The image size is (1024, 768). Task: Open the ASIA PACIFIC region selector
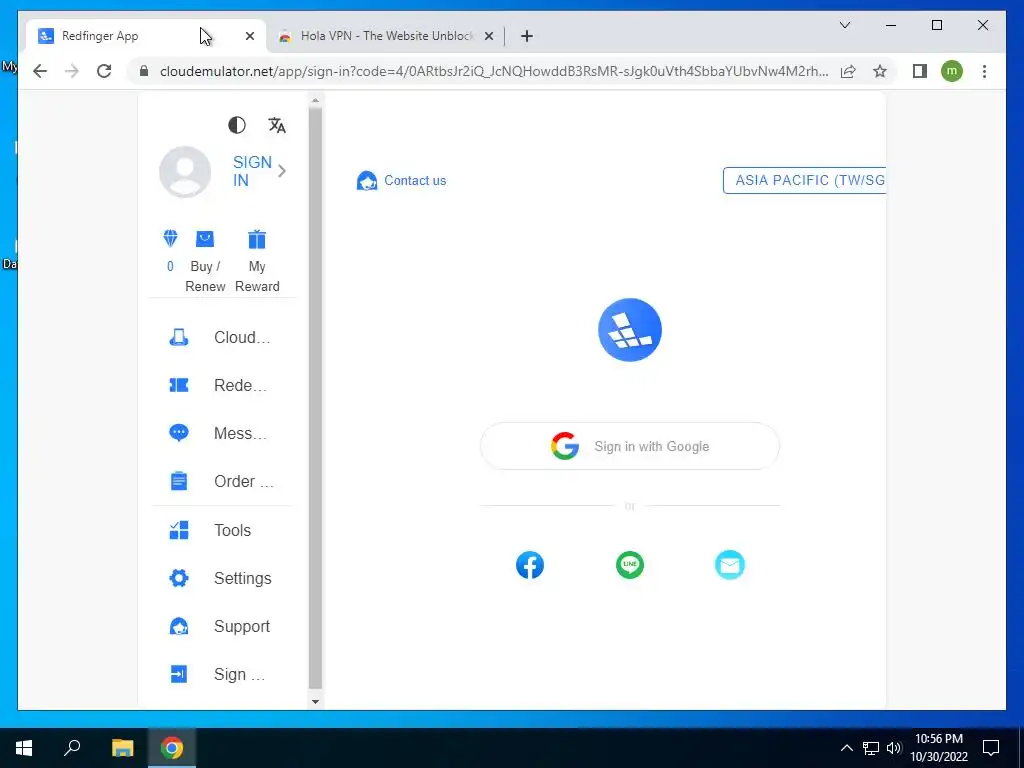click(804, 180)
